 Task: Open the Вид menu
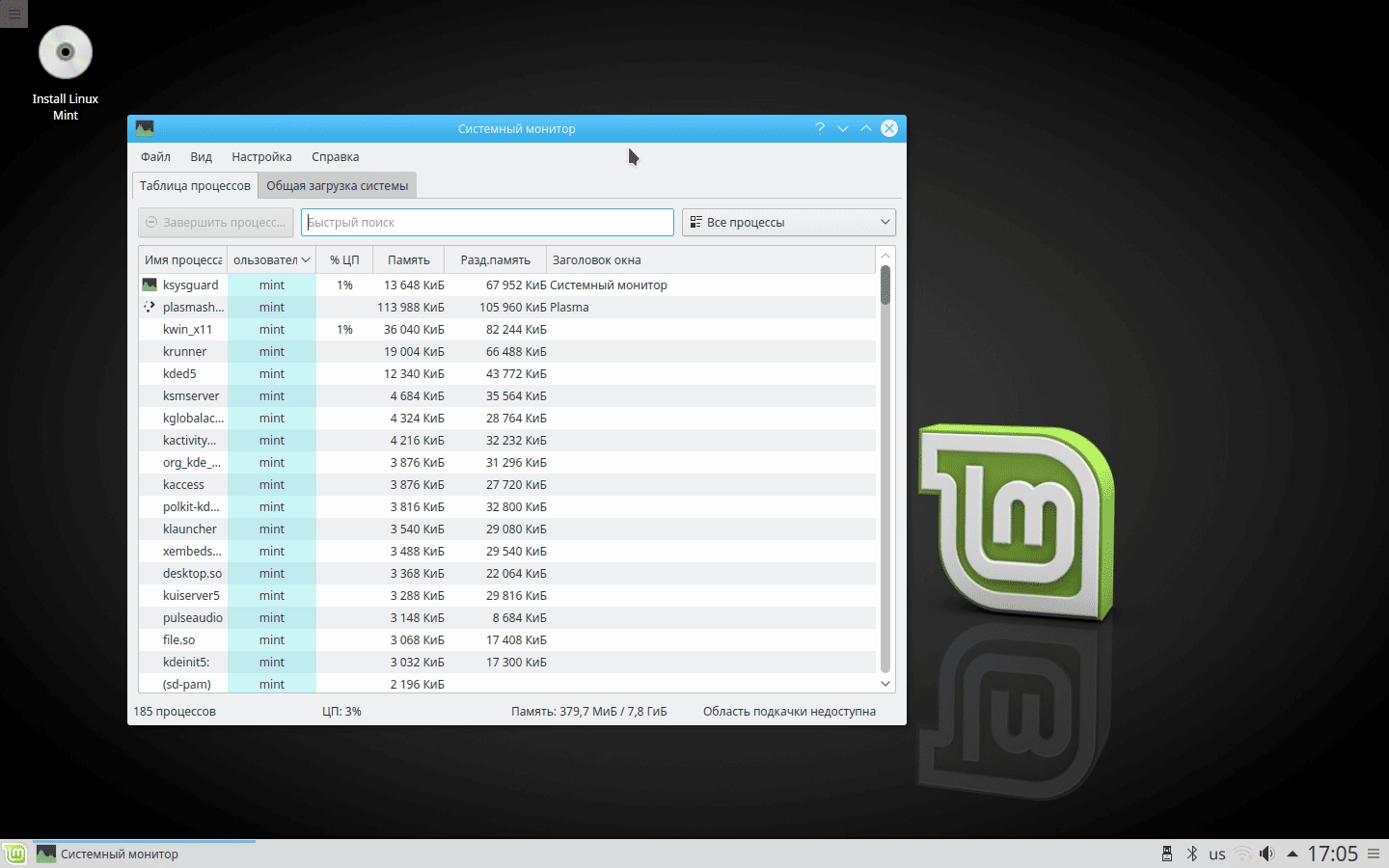point(201,156)
